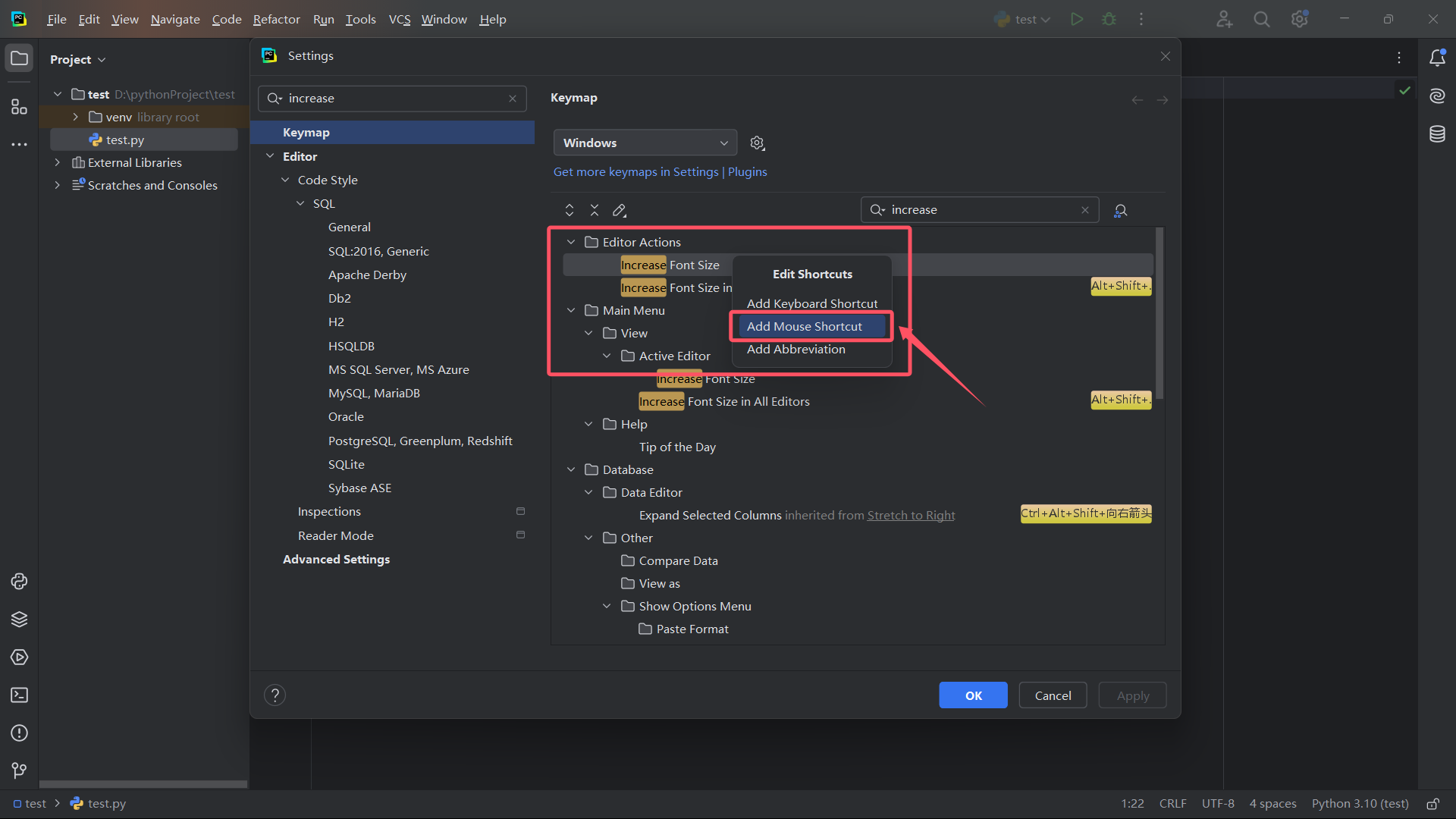Viewport: 1456px width, 819px height.
Task: Collapse the SQL settings node
Action: [x=300, y=203]
